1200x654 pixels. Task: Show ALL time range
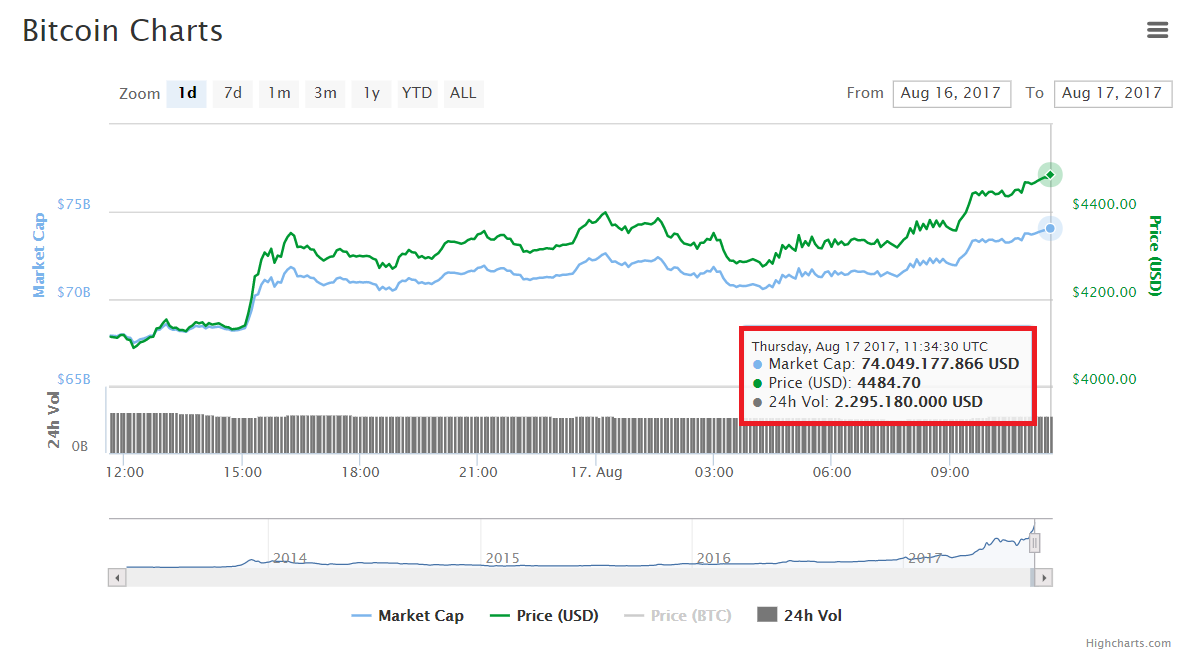463,93
